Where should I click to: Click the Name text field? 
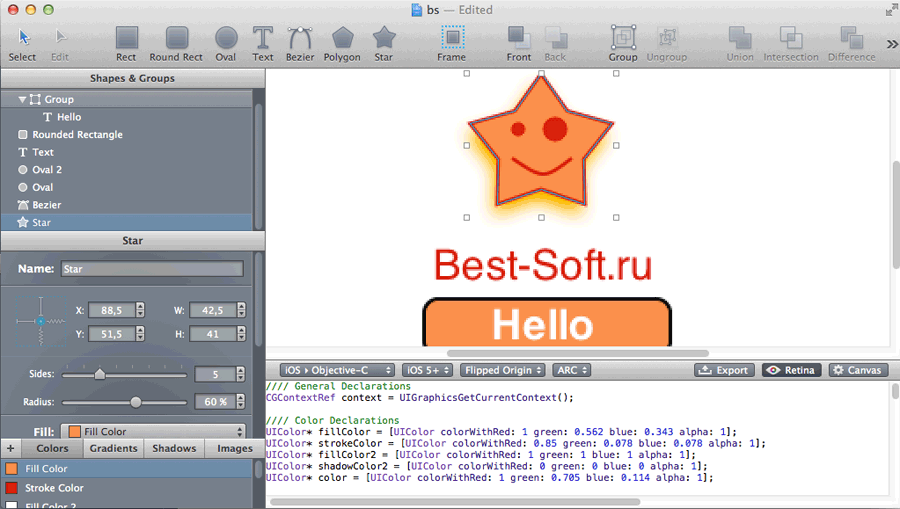click(x=152, y=269)
